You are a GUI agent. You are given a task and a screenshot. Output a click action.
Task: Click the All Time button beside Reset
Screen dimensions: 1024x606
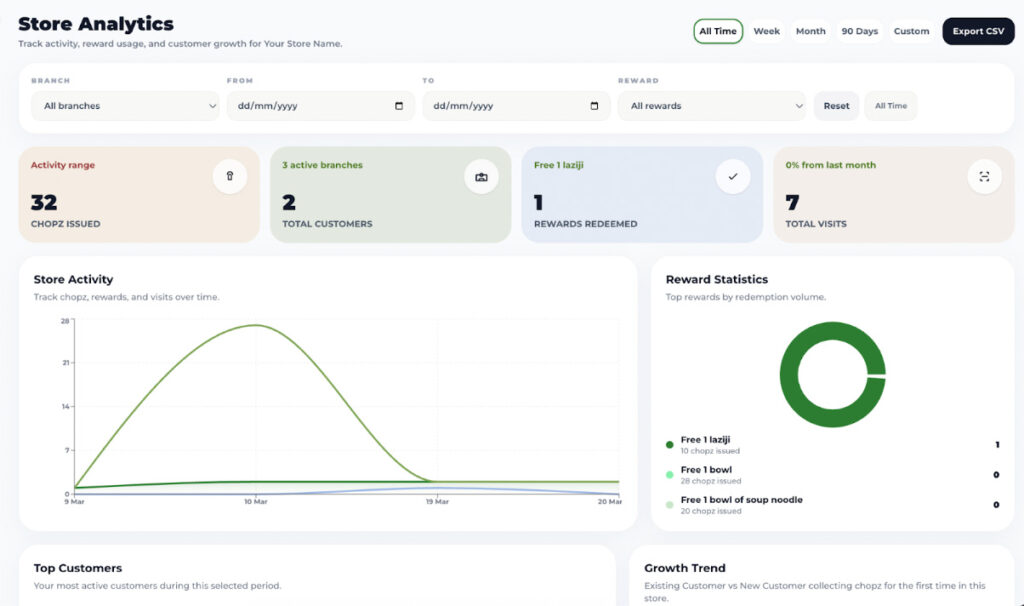[x=891, y=106]
